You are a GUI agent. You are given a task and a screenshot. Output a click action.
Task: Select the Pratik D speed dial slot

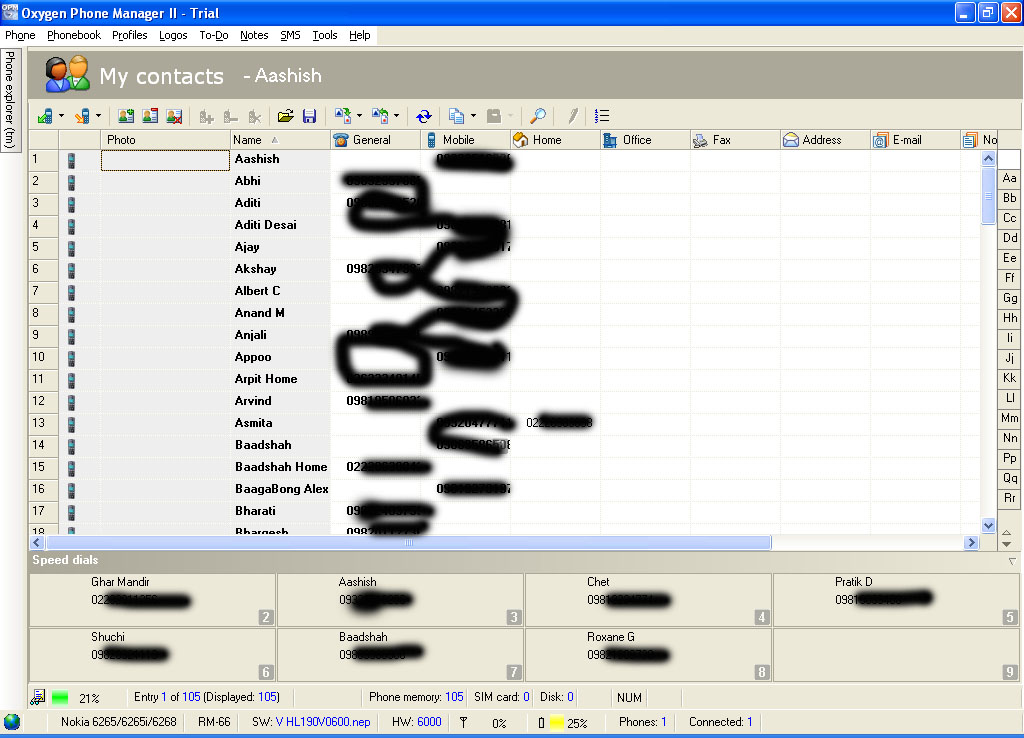pyautogui.click(x=896, y=600)
